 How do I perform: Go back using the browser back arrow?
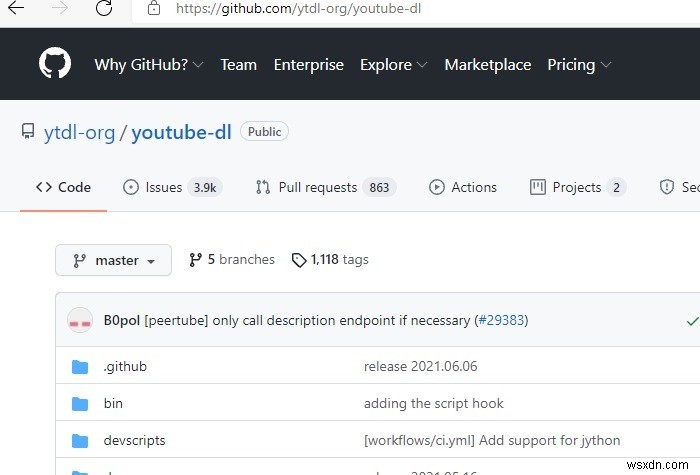pos(16,9)
